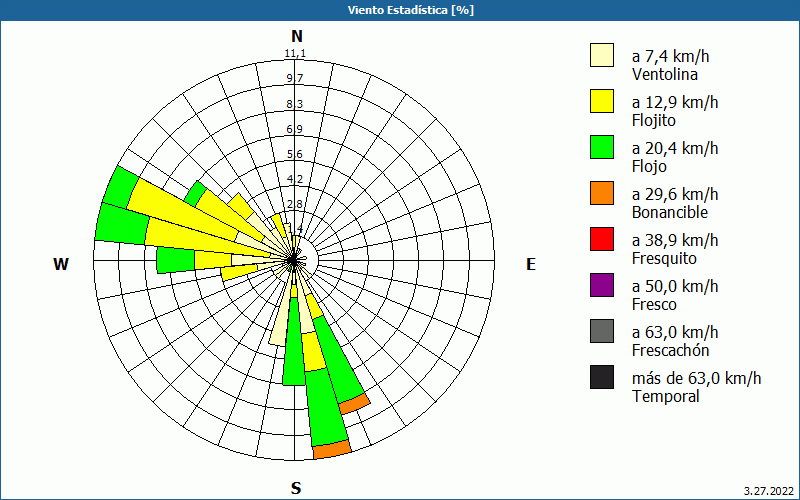Click the 9,7 ring scale value
This screenshot has height=500, width=800.
coord(295,78)
